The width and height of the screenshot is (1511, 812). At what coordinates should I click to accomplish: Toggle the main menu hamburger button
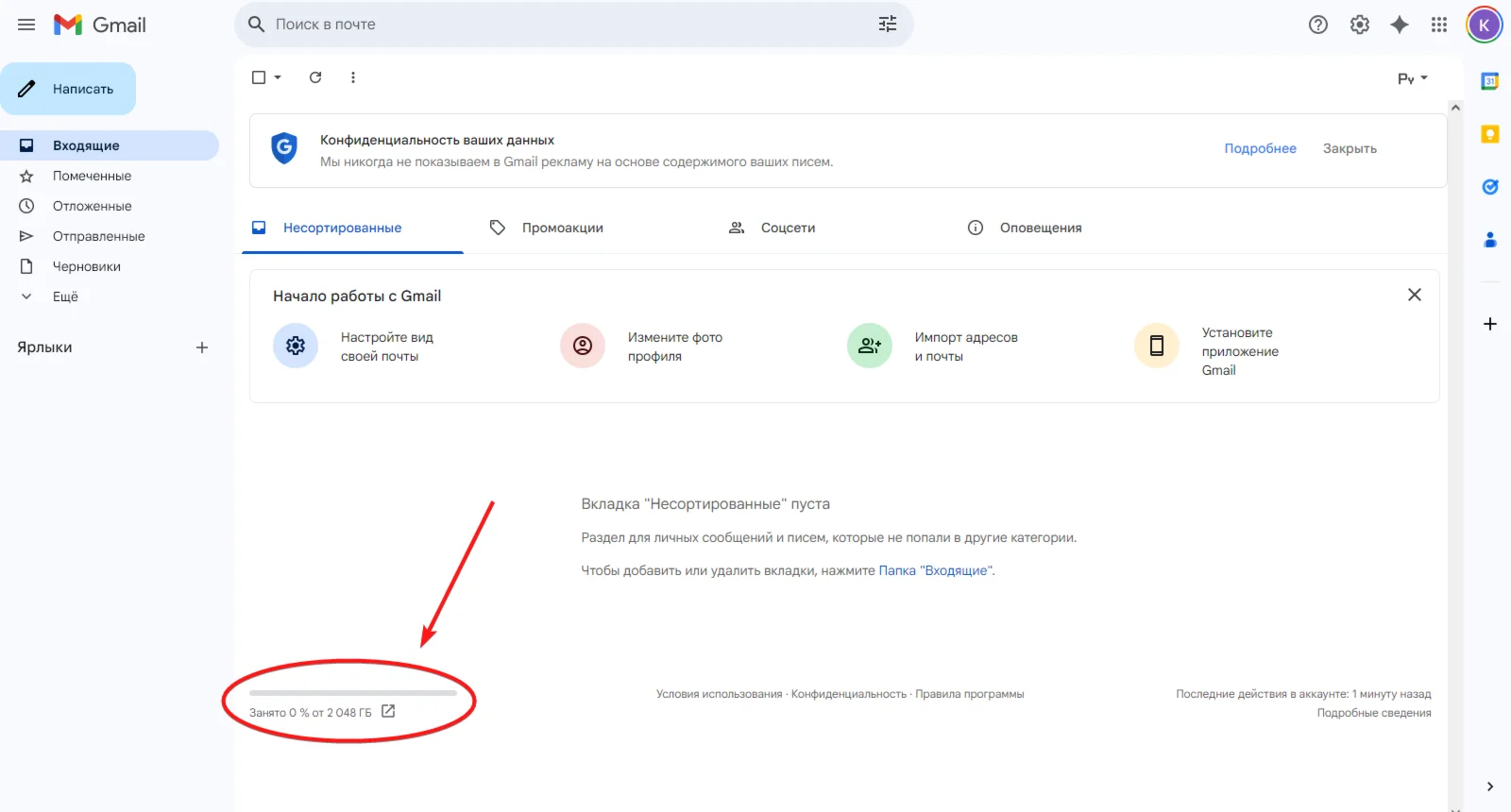point(26,25)
